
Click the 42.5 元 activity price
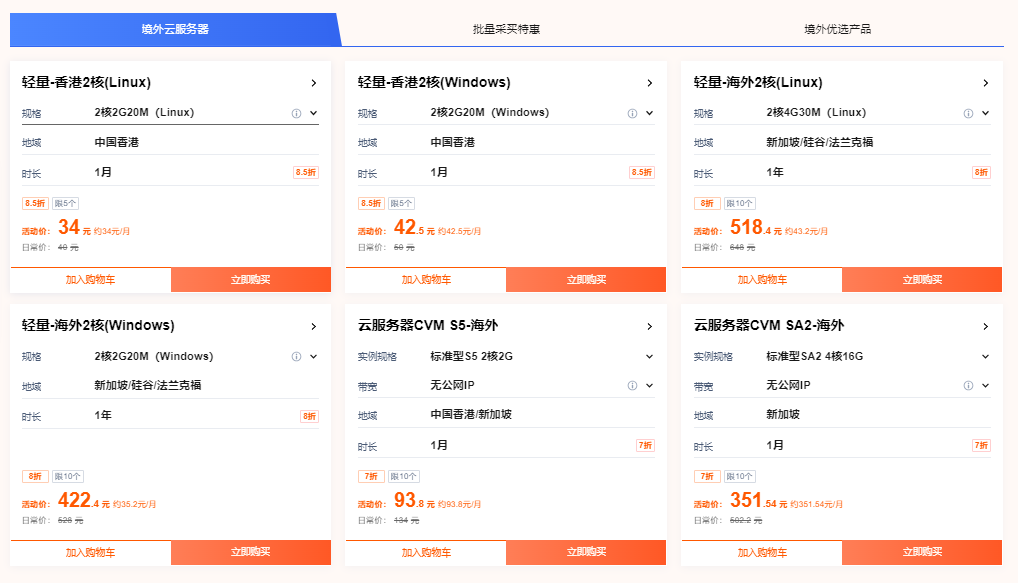pos(414,227)
